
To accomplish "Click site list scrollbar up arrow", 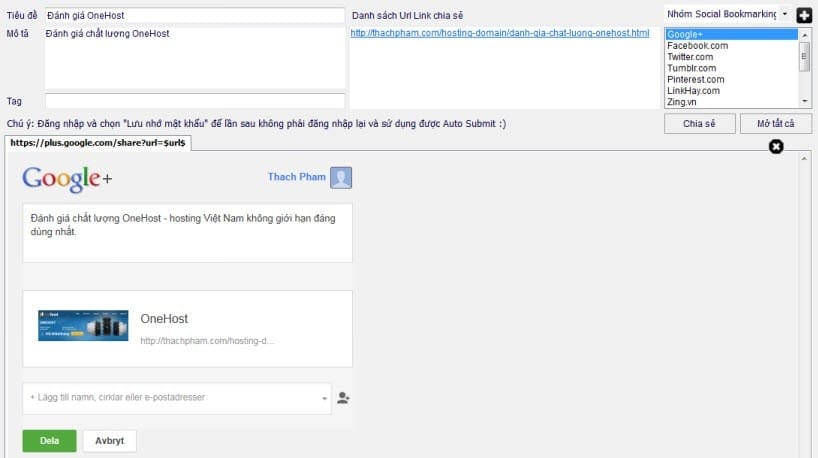I will [804, 35].
